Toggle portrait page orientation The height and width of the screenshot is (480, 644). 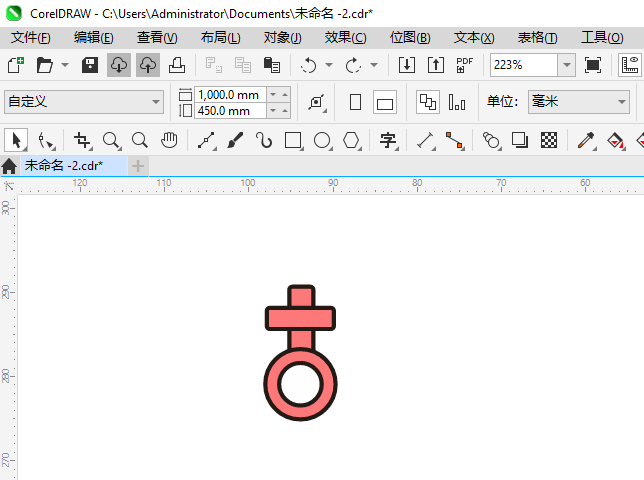(x=355, y=102)
